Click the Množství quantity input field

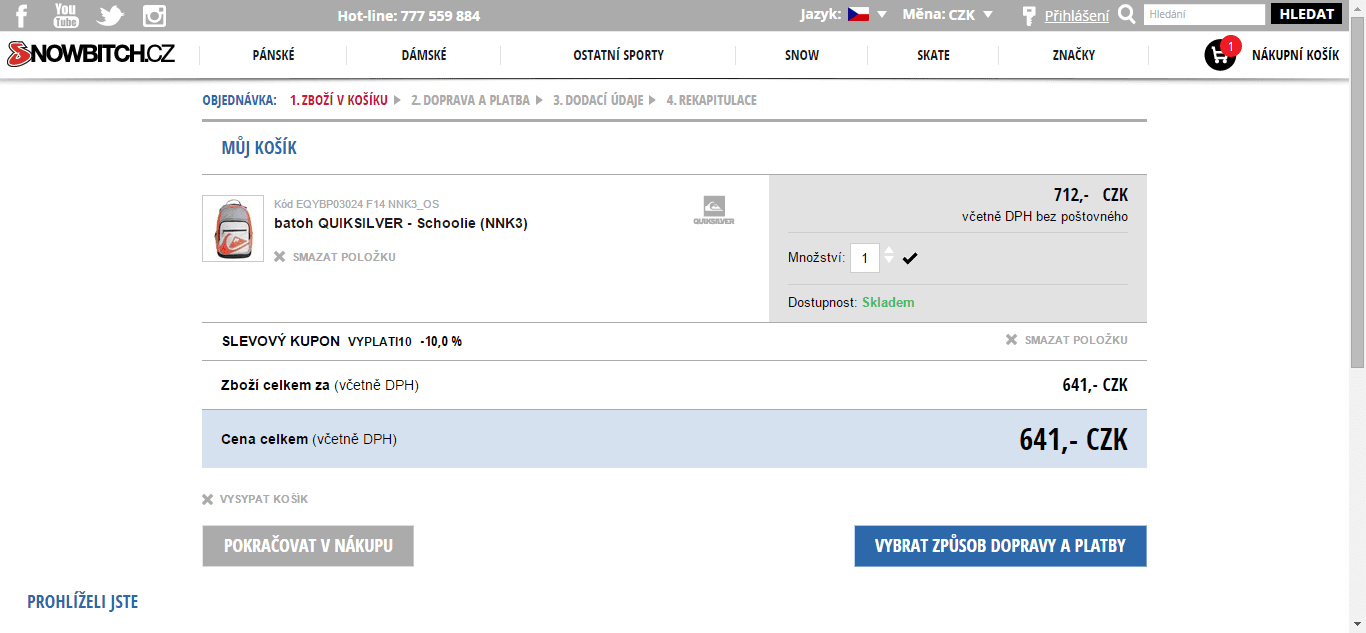865,258
